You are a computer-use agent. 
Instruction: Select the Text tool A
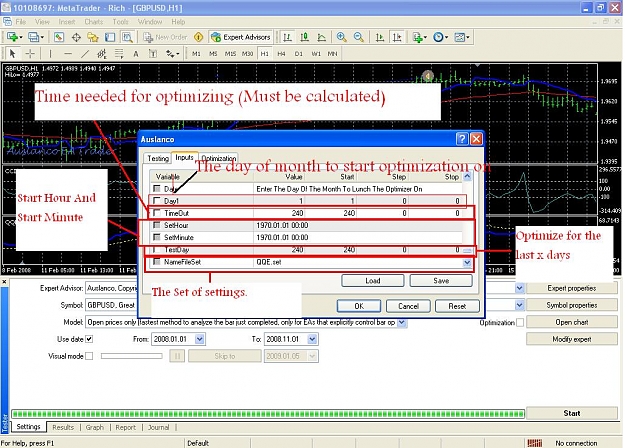coord(136,53)
